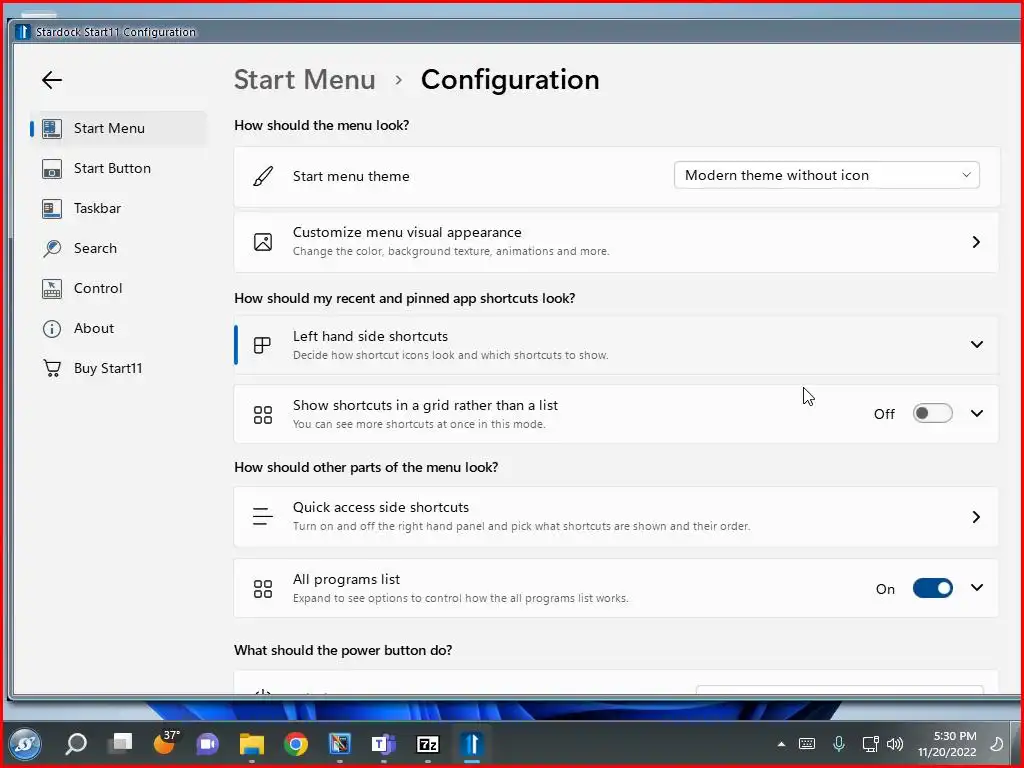Open Customize menu visual appearance
This screenshot has width=1024, height=768.
point(616,242)
